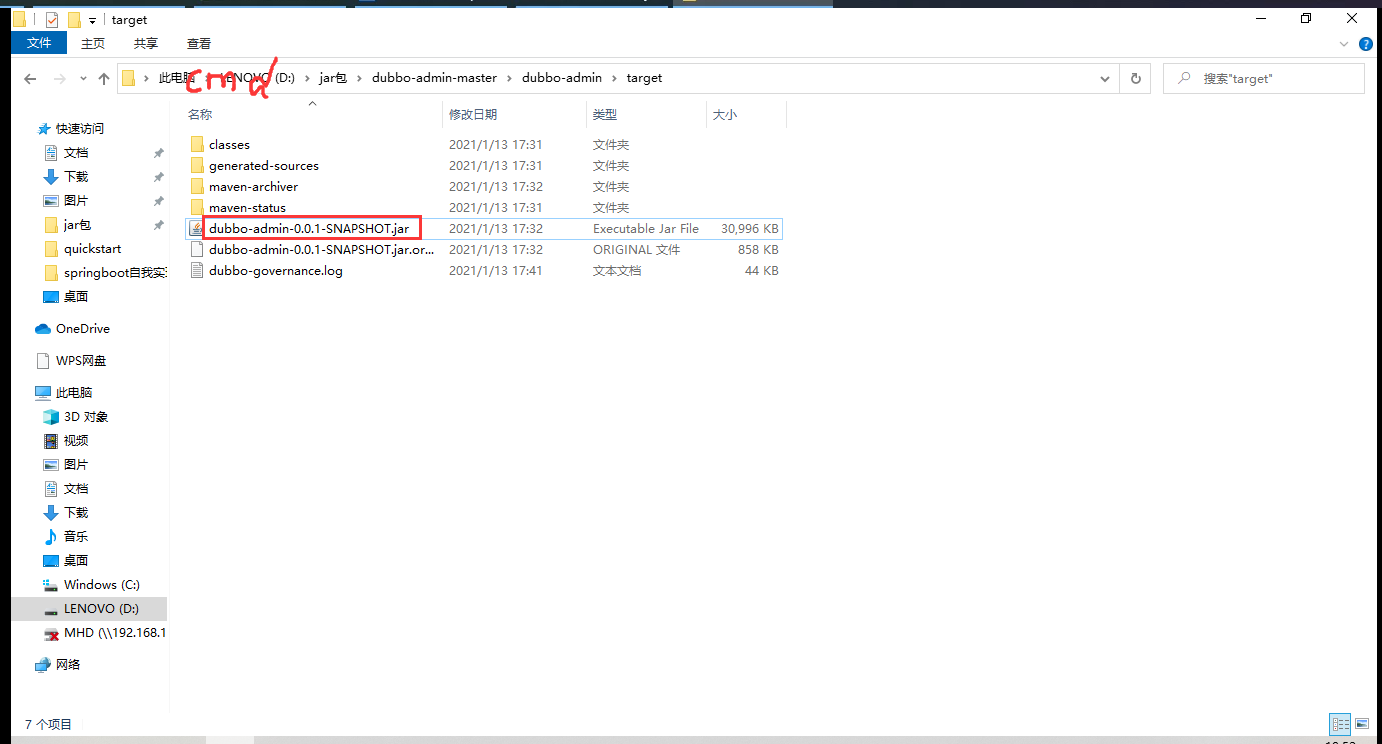
Task: Click dubbo-admin-master in the address path
Action: (x=433, y=78)
